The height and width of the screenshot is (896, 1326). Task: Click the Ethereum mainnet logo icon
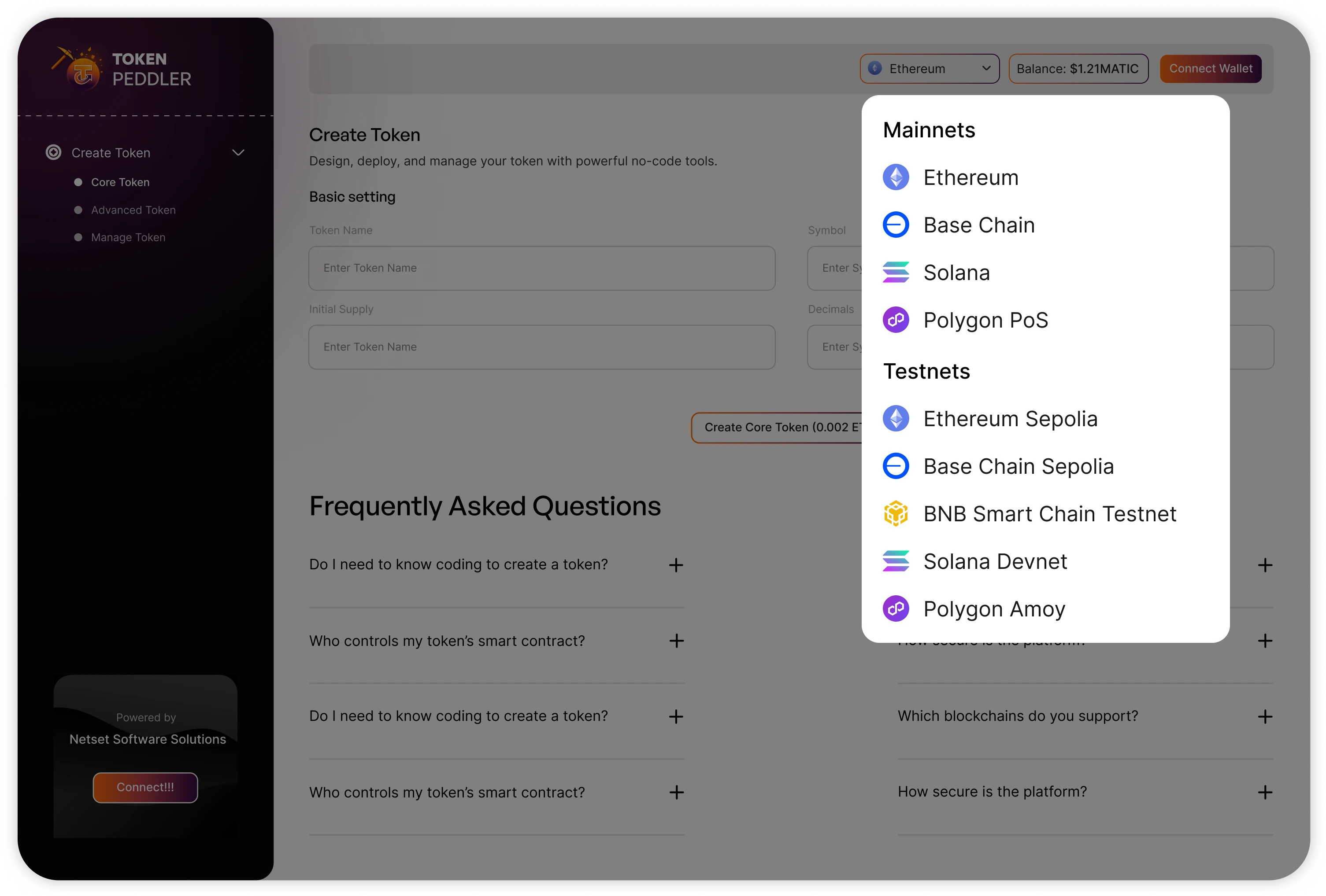(896, 177)
